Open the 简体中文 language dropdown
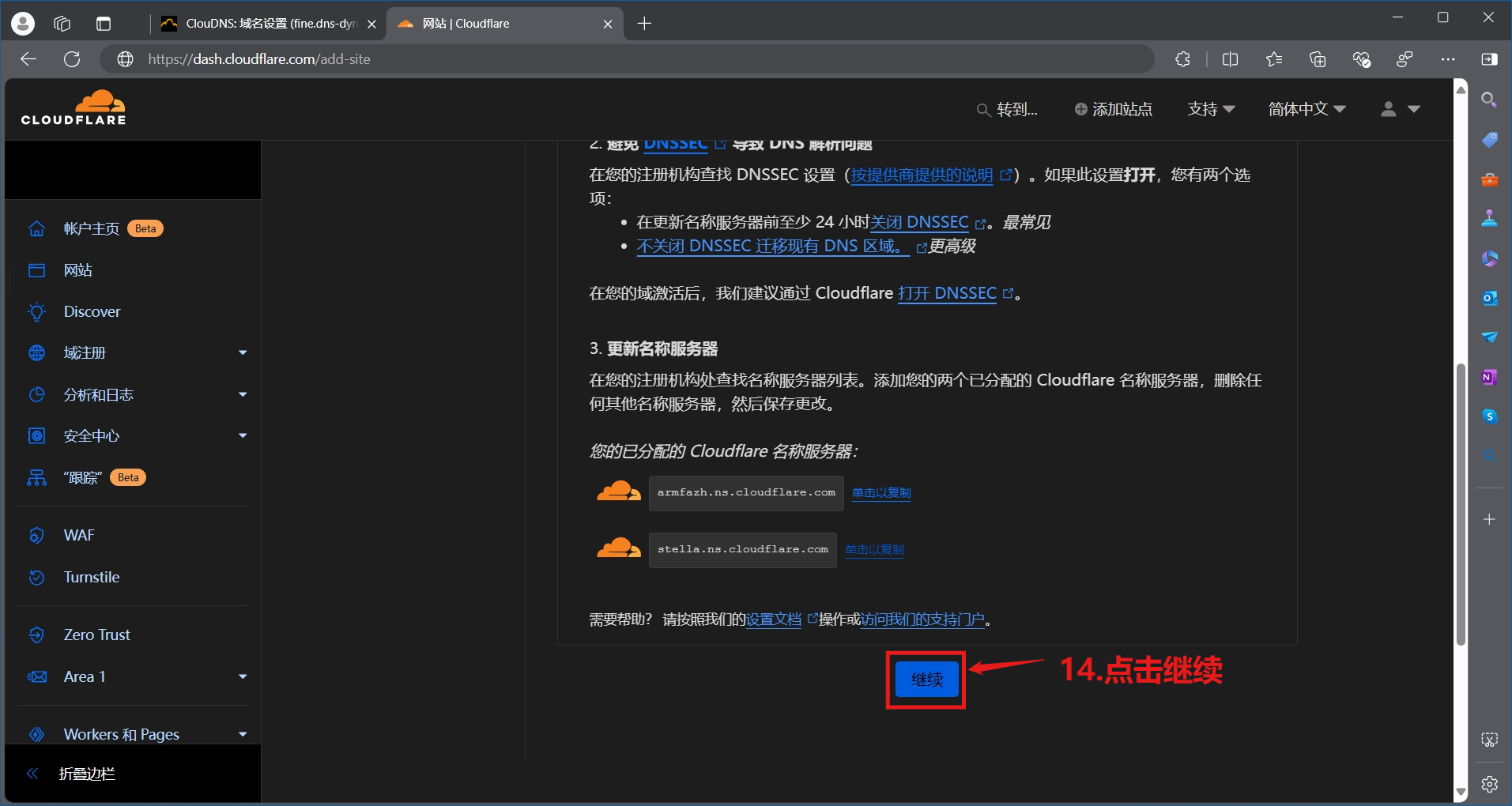Image resolution: width=1512 pixels, height=806 pixels. (x=1307, y=109)
